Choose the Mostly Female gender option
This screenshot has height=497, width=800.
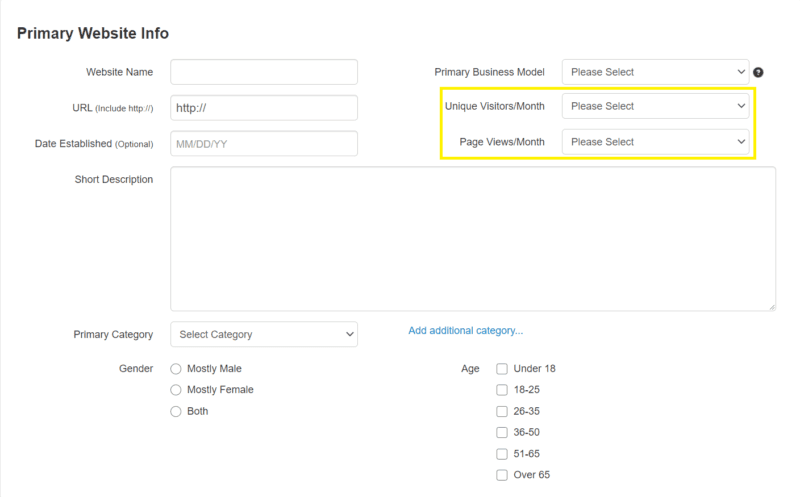pos(176,390)
